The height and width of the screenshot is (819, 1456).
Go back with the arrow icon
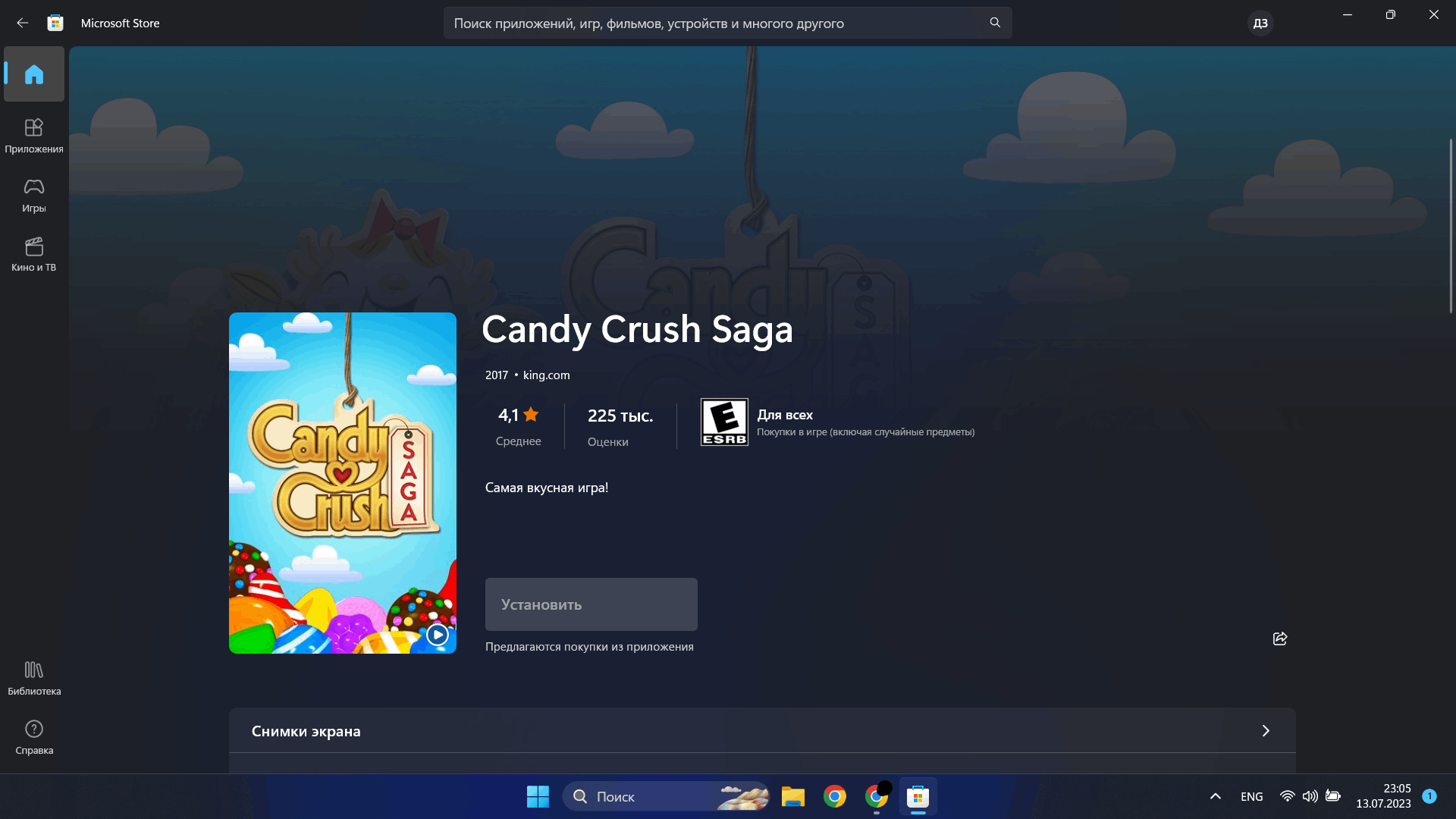[22, 23]
